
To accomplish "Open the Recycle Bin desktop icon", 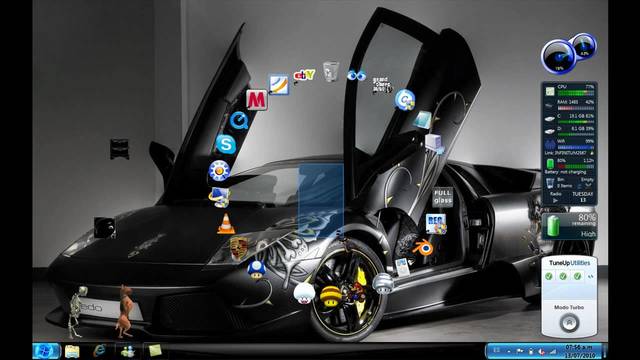I will pos(331,71).
